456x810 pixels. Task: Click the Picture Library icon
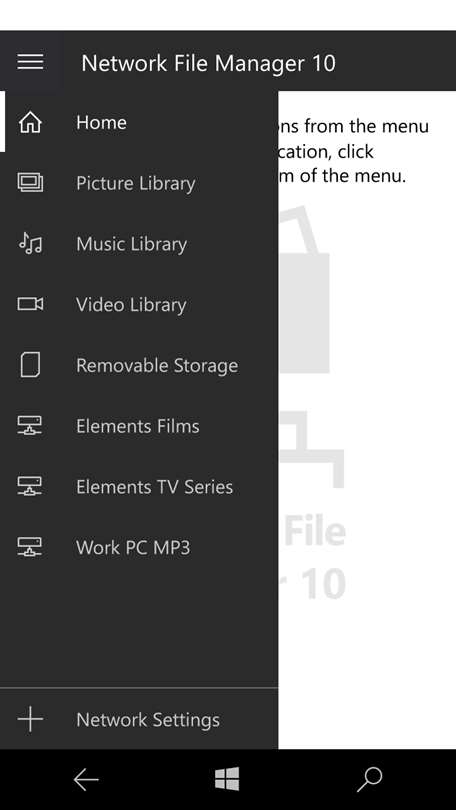coord(30,183)
